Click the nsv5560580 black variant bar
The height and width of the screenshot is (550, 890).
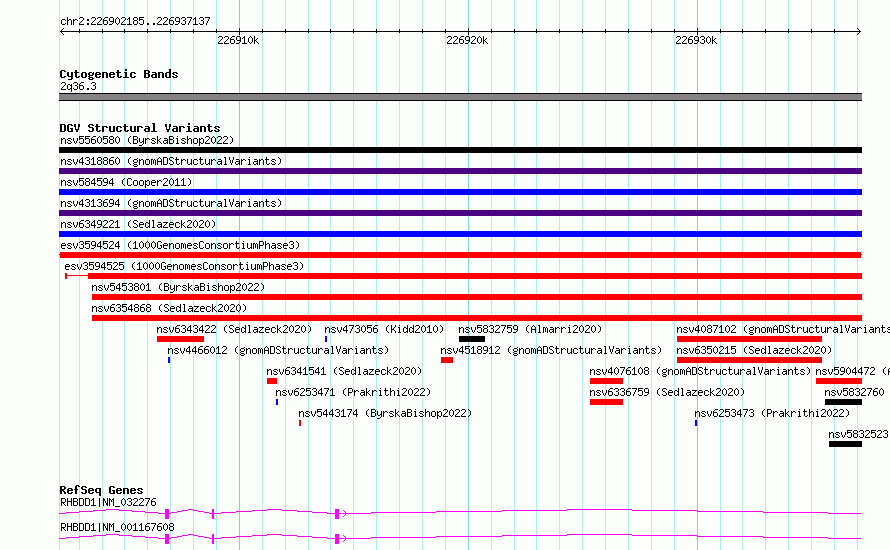pos(460,150)
